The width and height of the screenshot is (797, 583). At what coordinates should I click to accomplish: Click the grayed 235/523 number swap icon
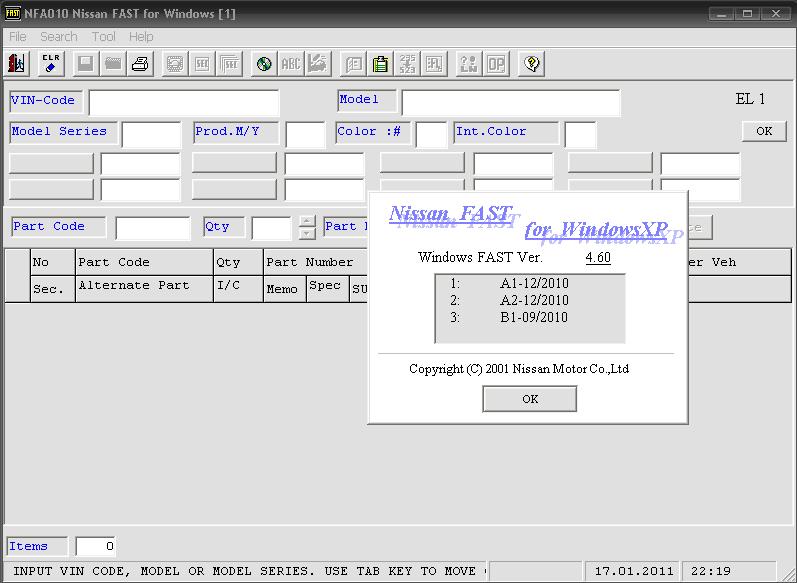coord(407,64)
